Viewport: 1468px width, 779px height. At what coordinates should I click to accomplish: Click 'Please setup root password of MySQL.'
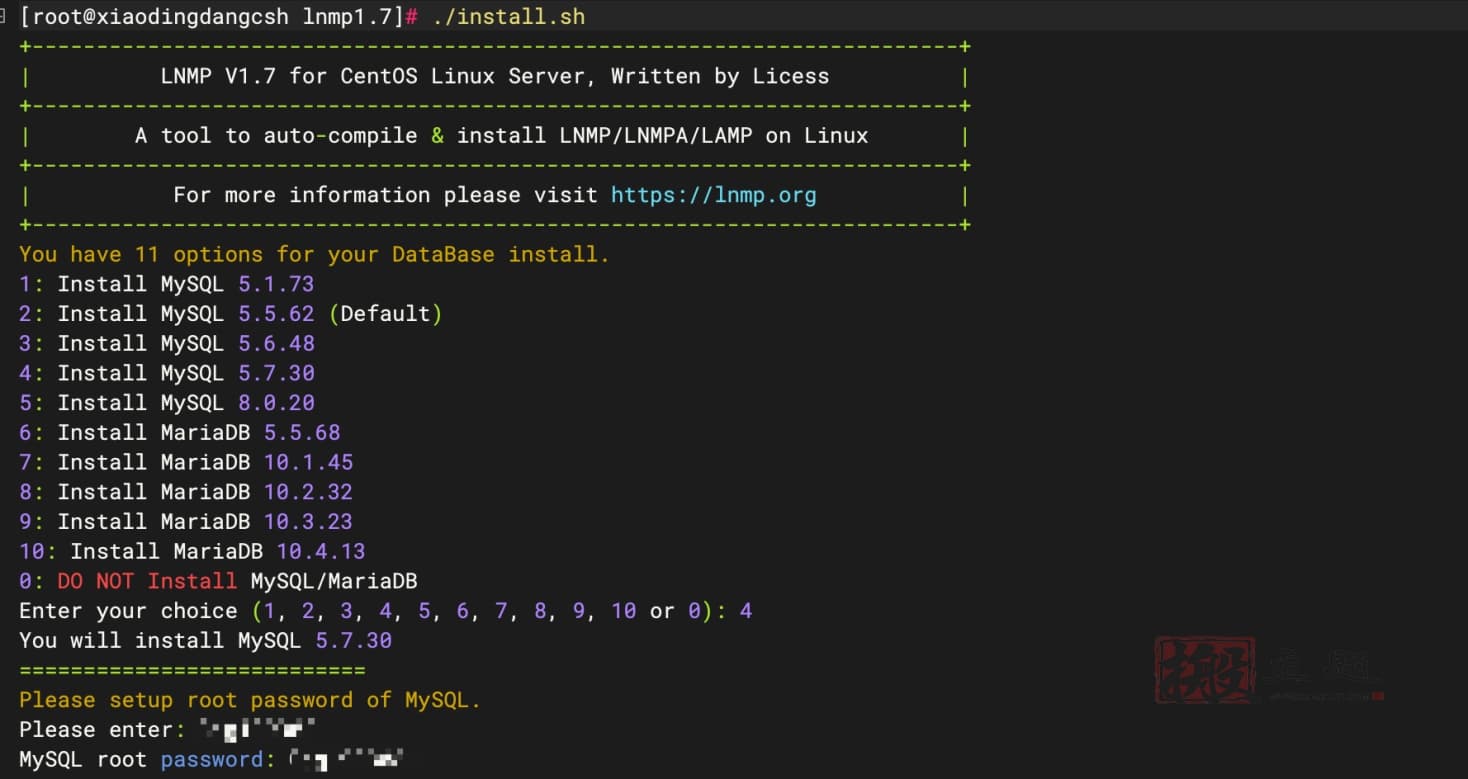(250, 700)
